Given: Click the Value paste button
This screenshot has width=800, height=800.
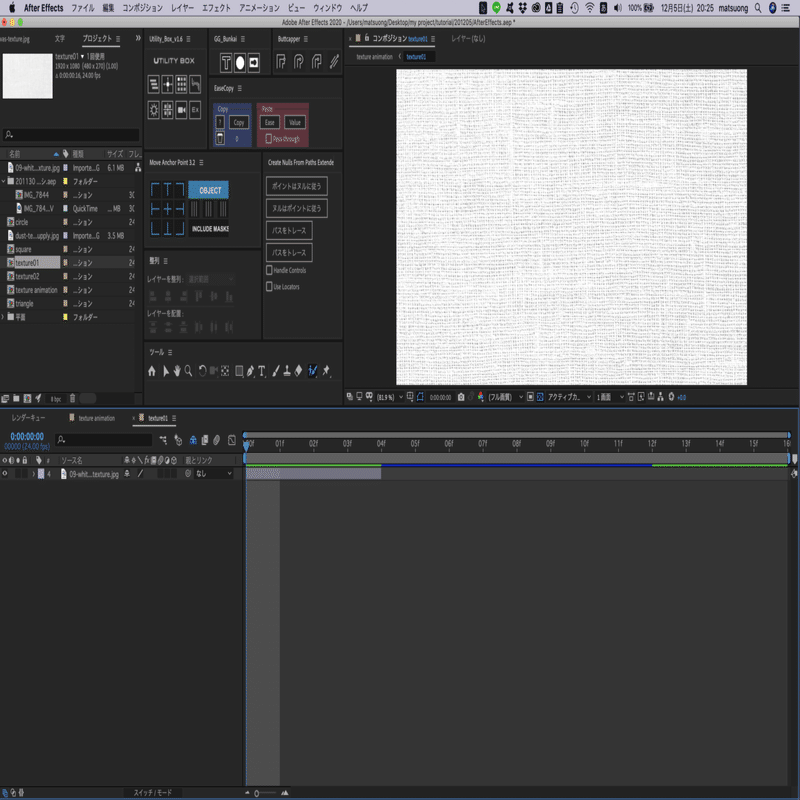Looking at the screenshot, I should 295,122.
